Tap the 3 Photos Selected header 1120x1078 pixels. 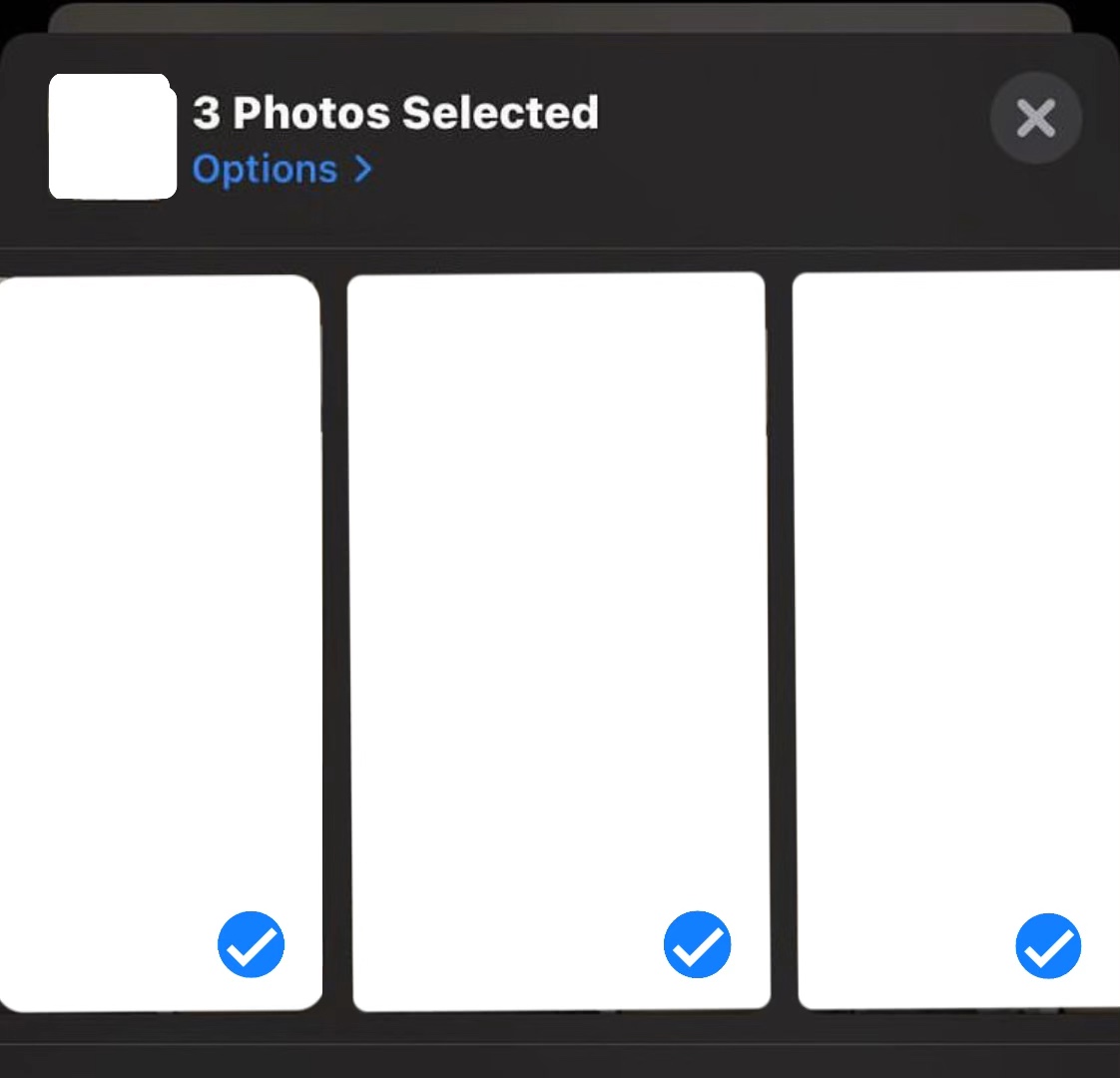coord(393,112)
